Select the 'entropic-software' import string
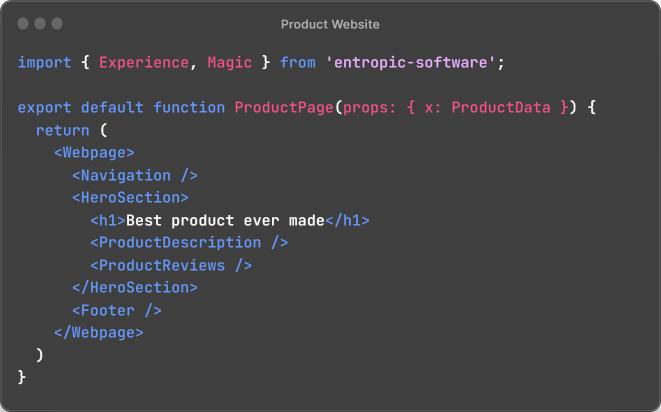 [412, 63]
